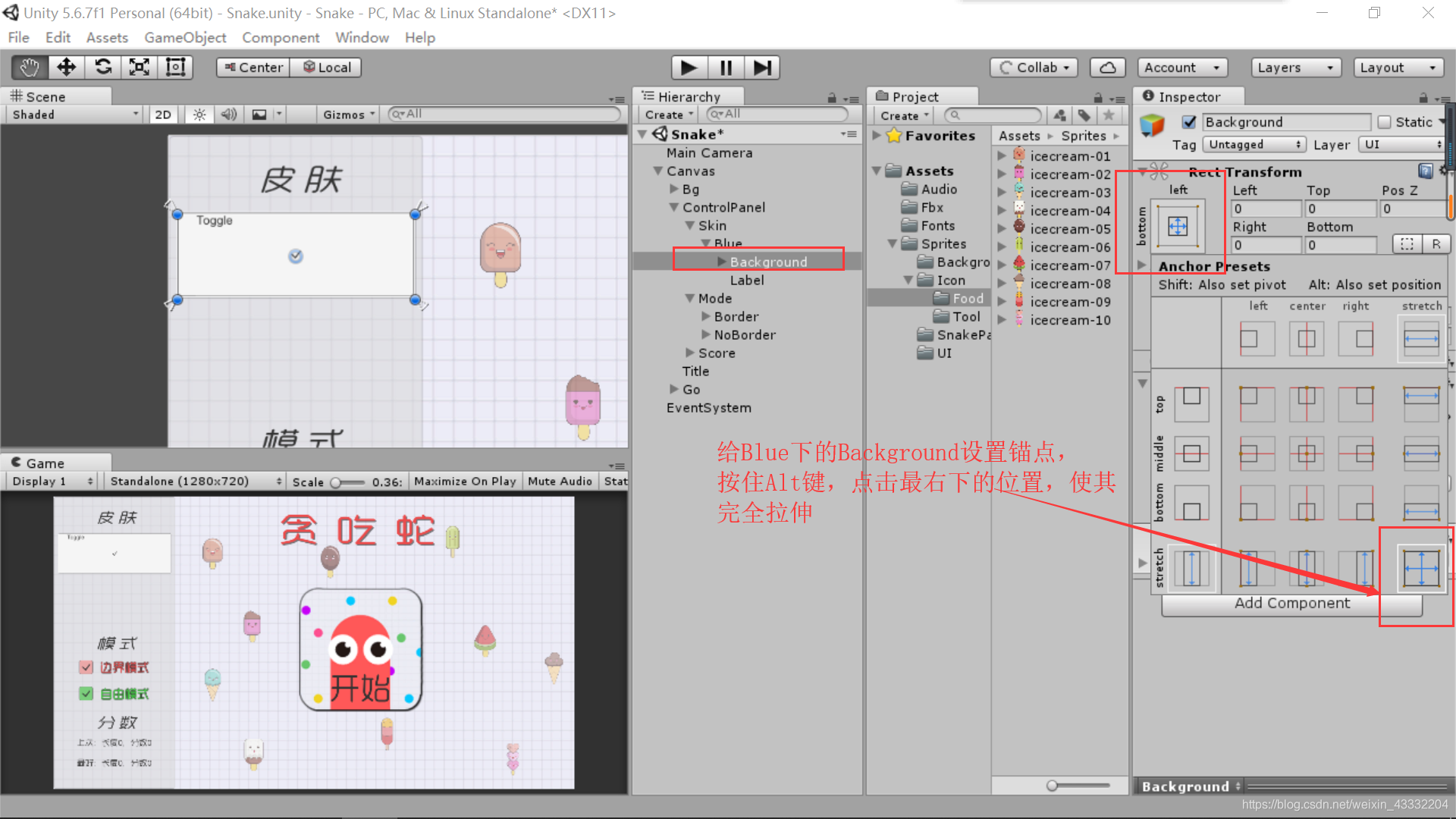Open the Layout dropdown
1456x819 pixels.
[1398, 67]
